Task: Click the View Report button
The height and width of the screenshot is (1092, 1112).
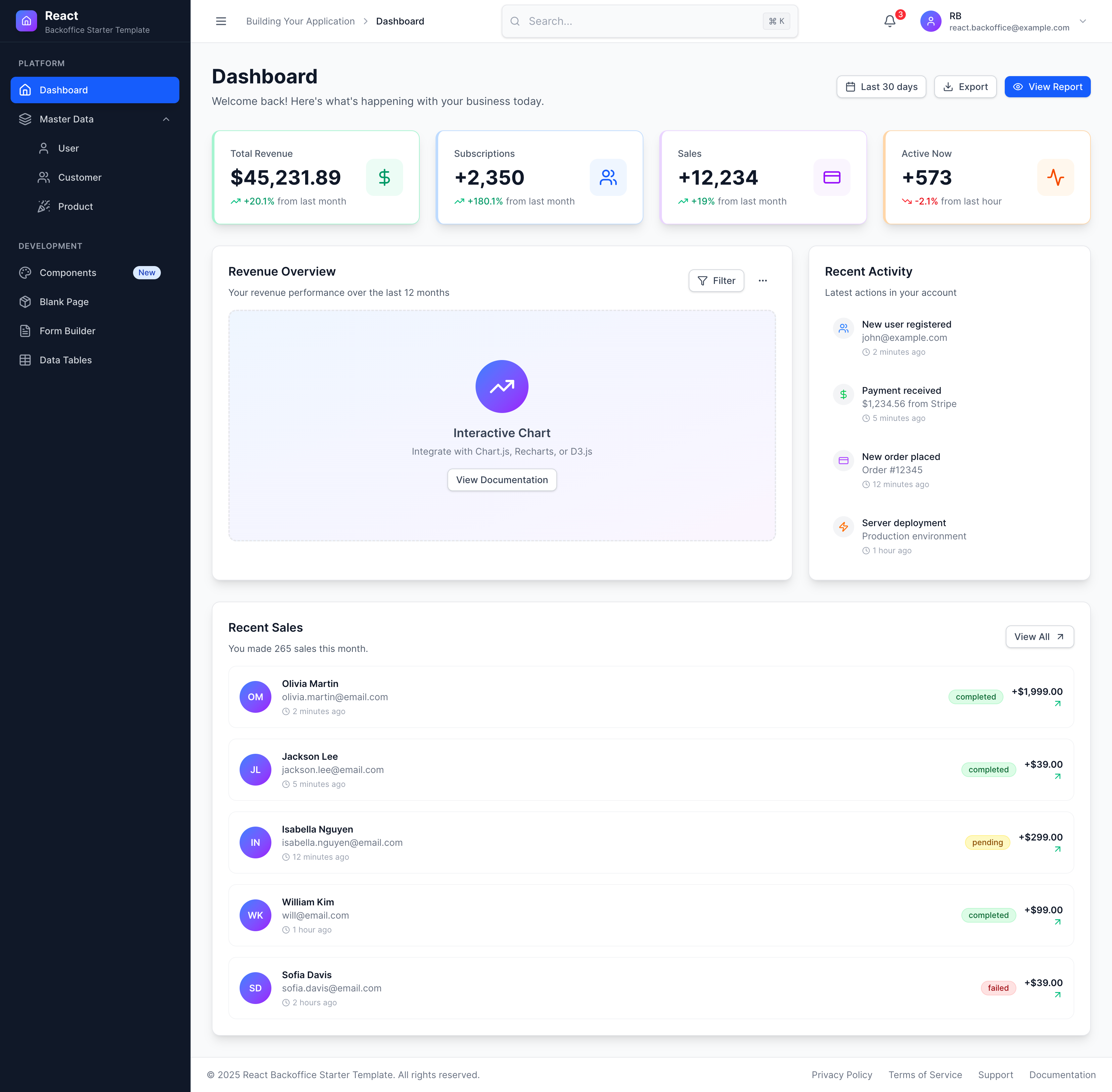Action: [x=1047, y=87]
